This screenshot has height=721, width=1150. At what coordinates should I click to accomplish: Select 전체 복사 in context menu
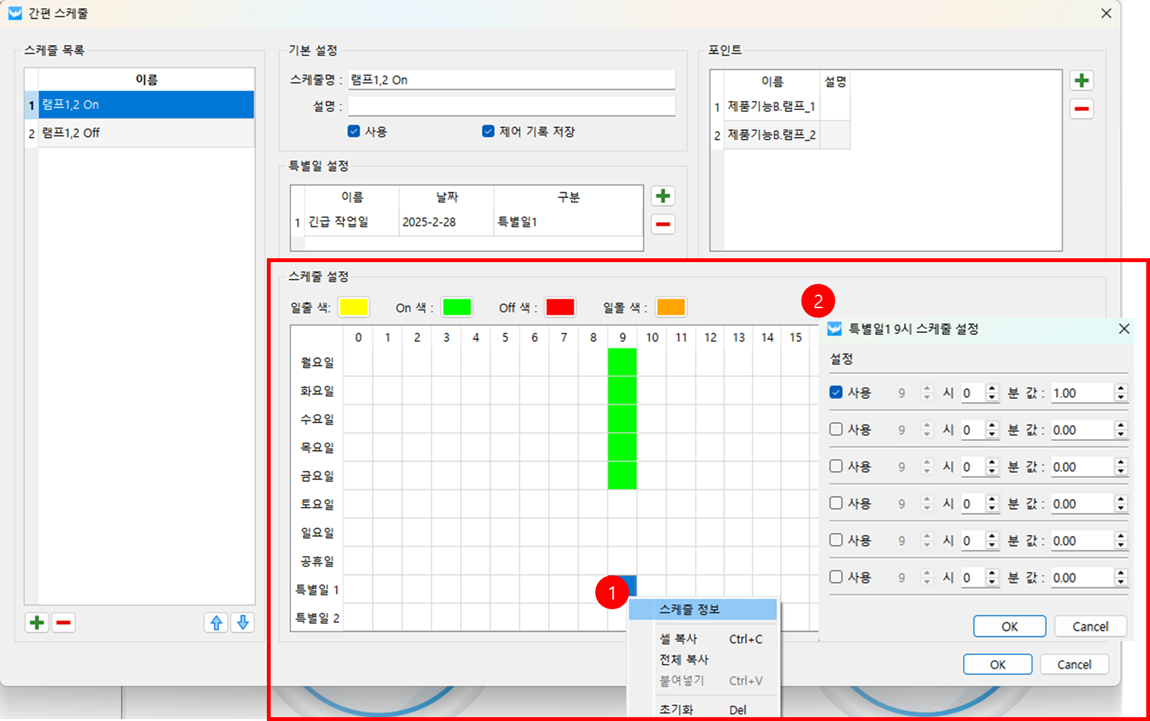point(684,660)
